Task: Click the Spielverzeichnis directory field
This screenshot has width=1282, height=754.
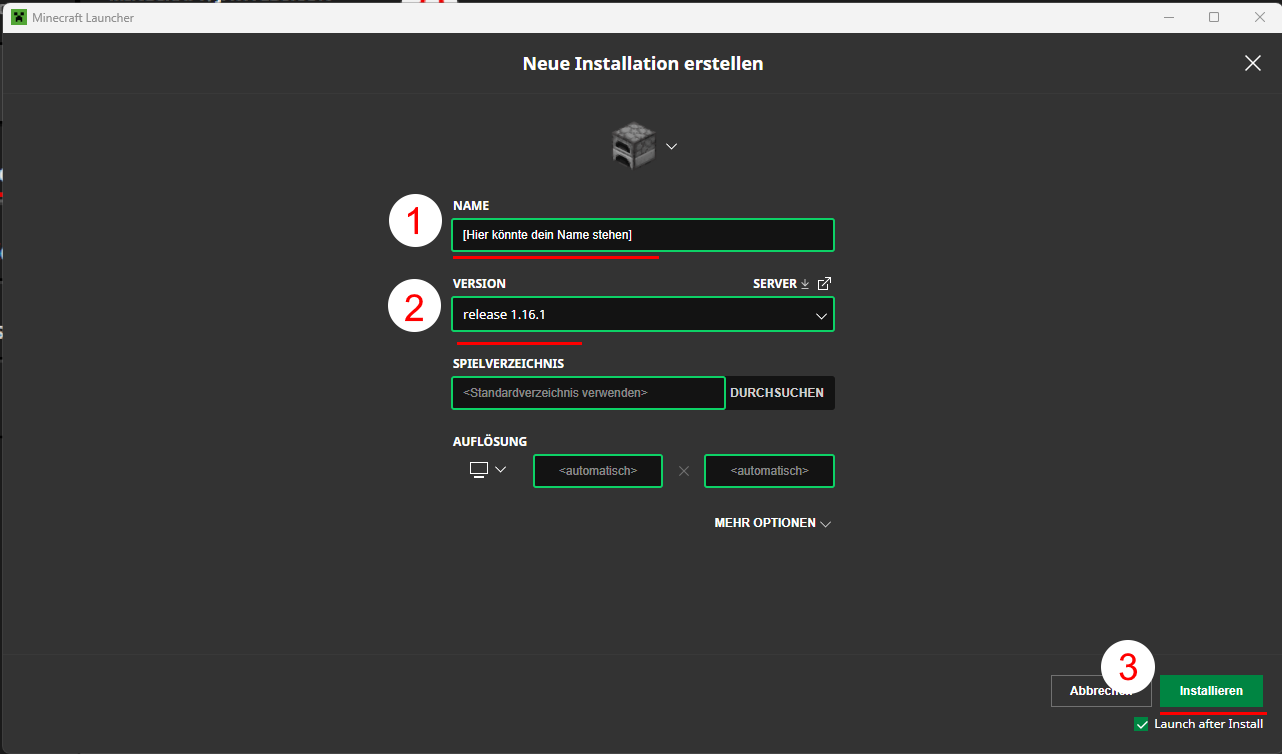Action: [x=588, y=393]
